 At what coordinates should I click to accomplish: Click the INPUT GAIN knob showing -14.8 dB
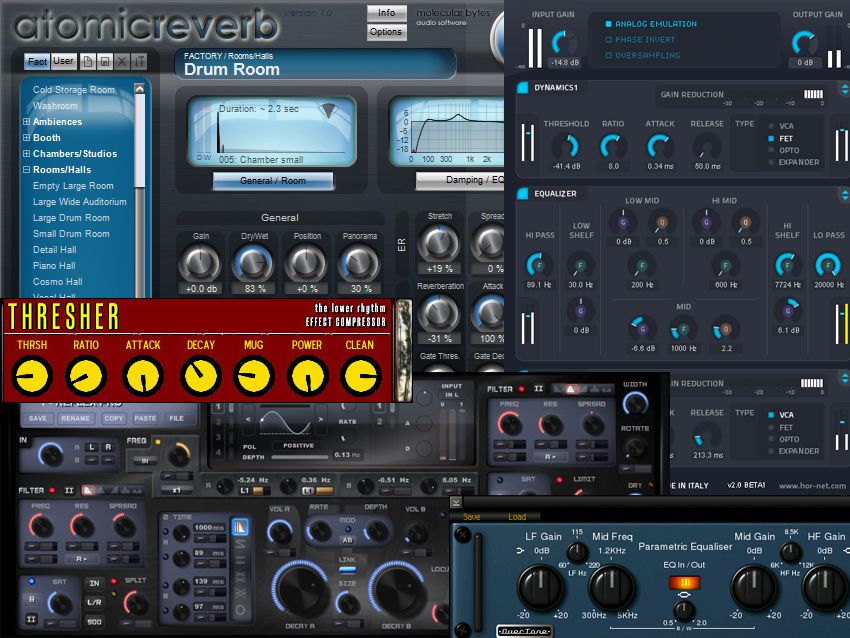(x=564, y=42)
